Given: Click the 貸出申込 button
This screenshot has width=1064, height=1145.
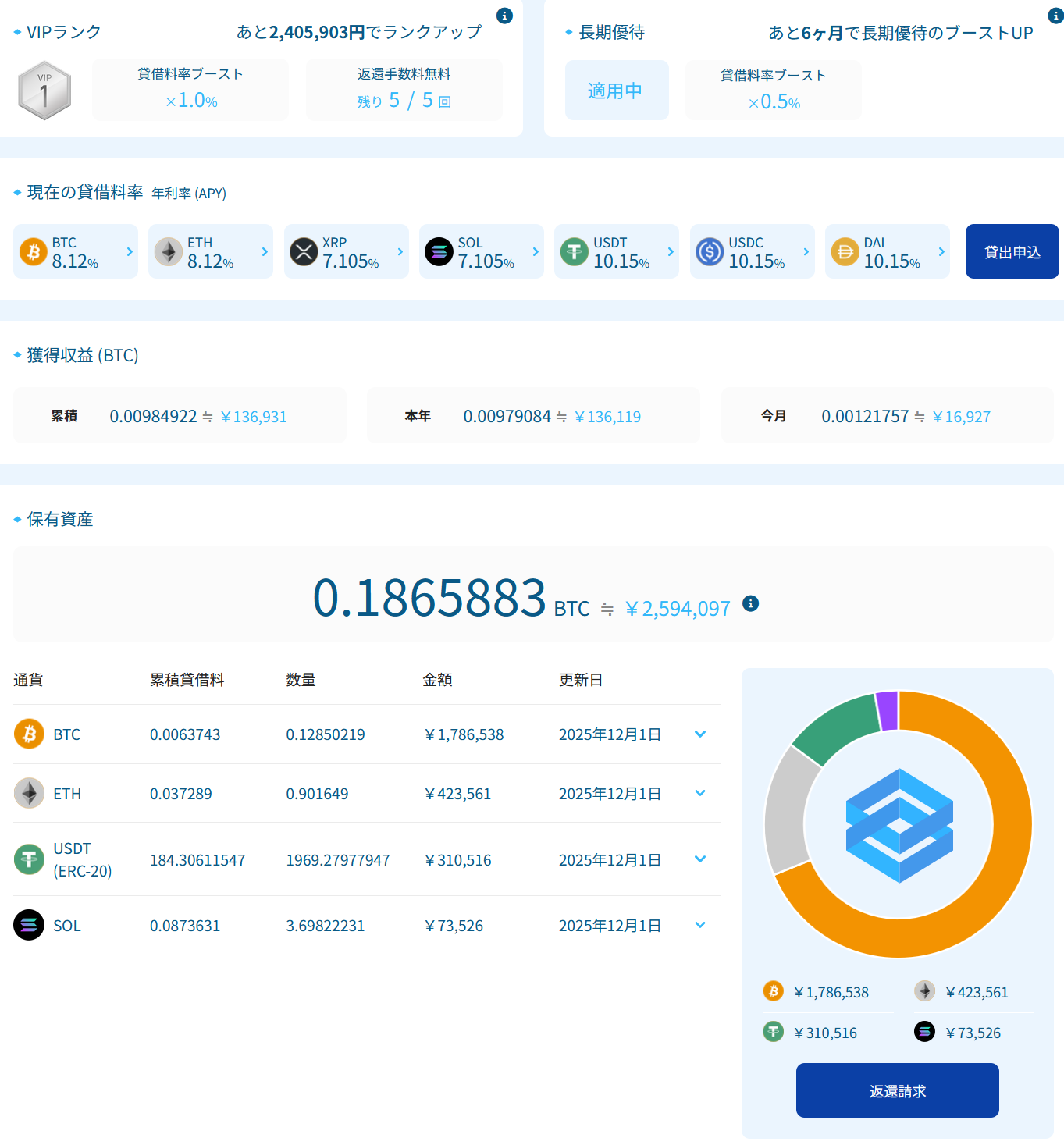Looking at the screenshot, I should click(x=1012, y=251).
